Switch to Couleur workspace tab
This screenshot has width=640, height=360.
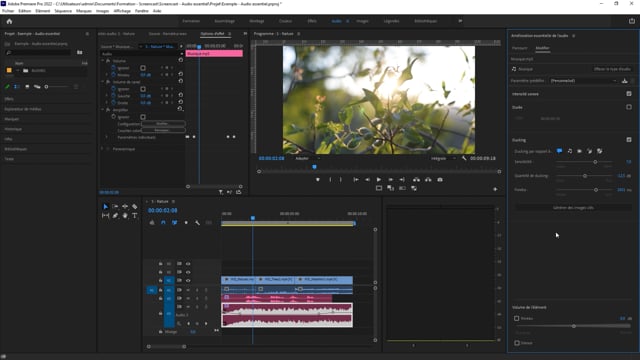tap(285, 21)
